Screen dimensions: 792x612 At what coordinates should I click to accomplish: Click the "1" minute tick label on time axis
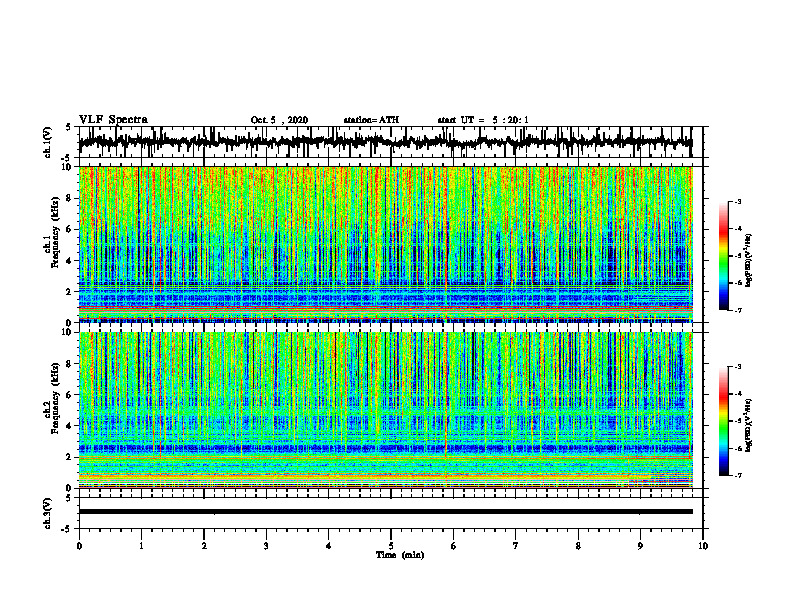(x=141, y=546)
